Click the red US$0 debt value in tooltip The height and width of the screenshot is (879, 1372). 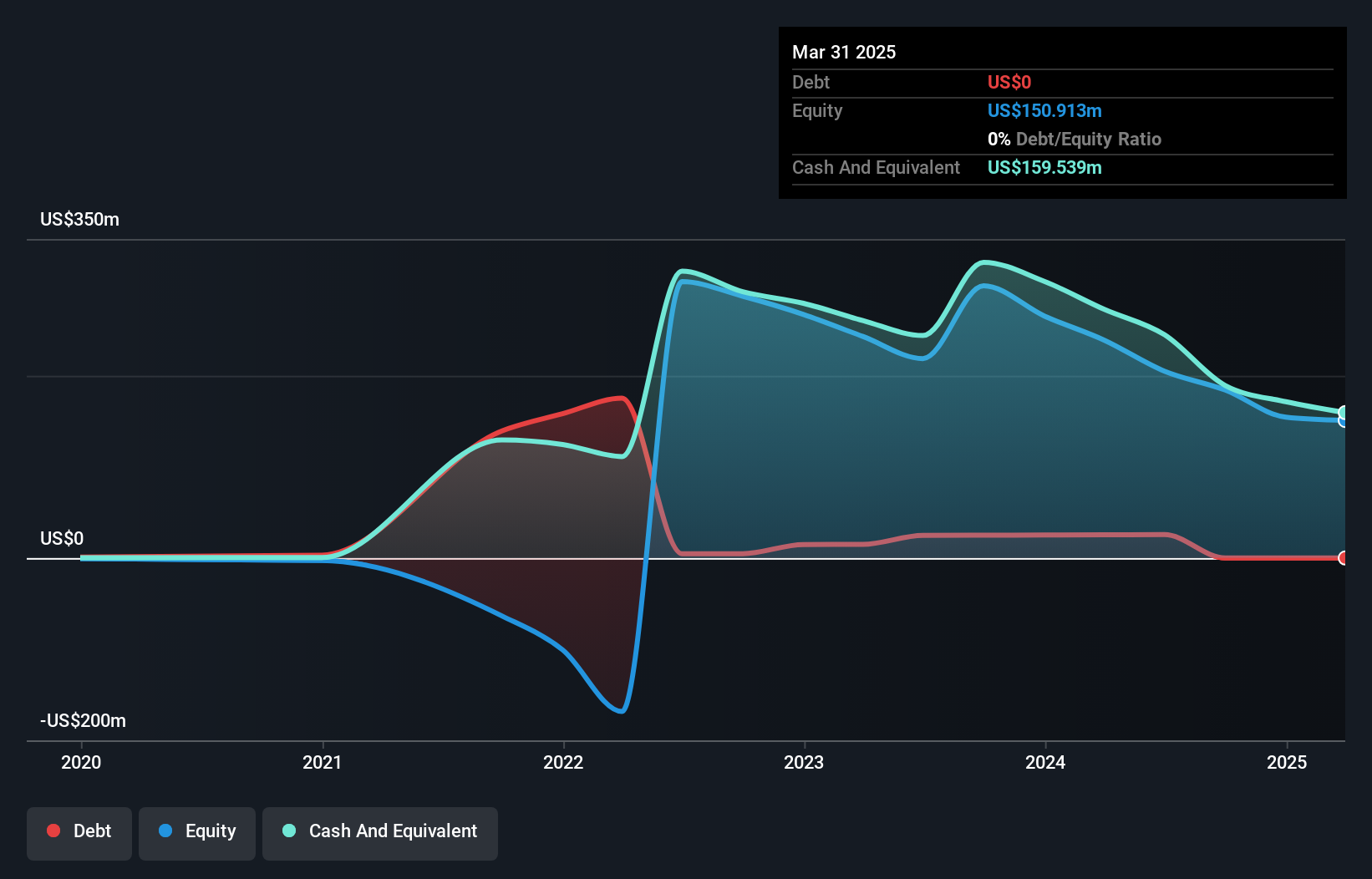(x=1009, y=82)
